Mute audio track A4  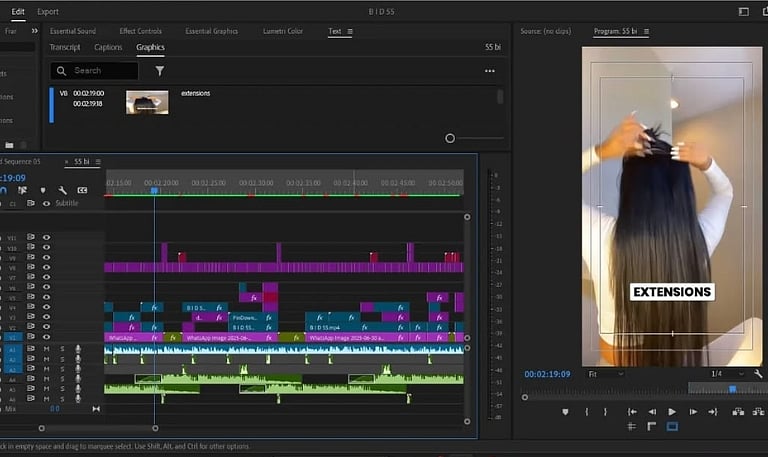pyautogui.click(x=47, y=379)
